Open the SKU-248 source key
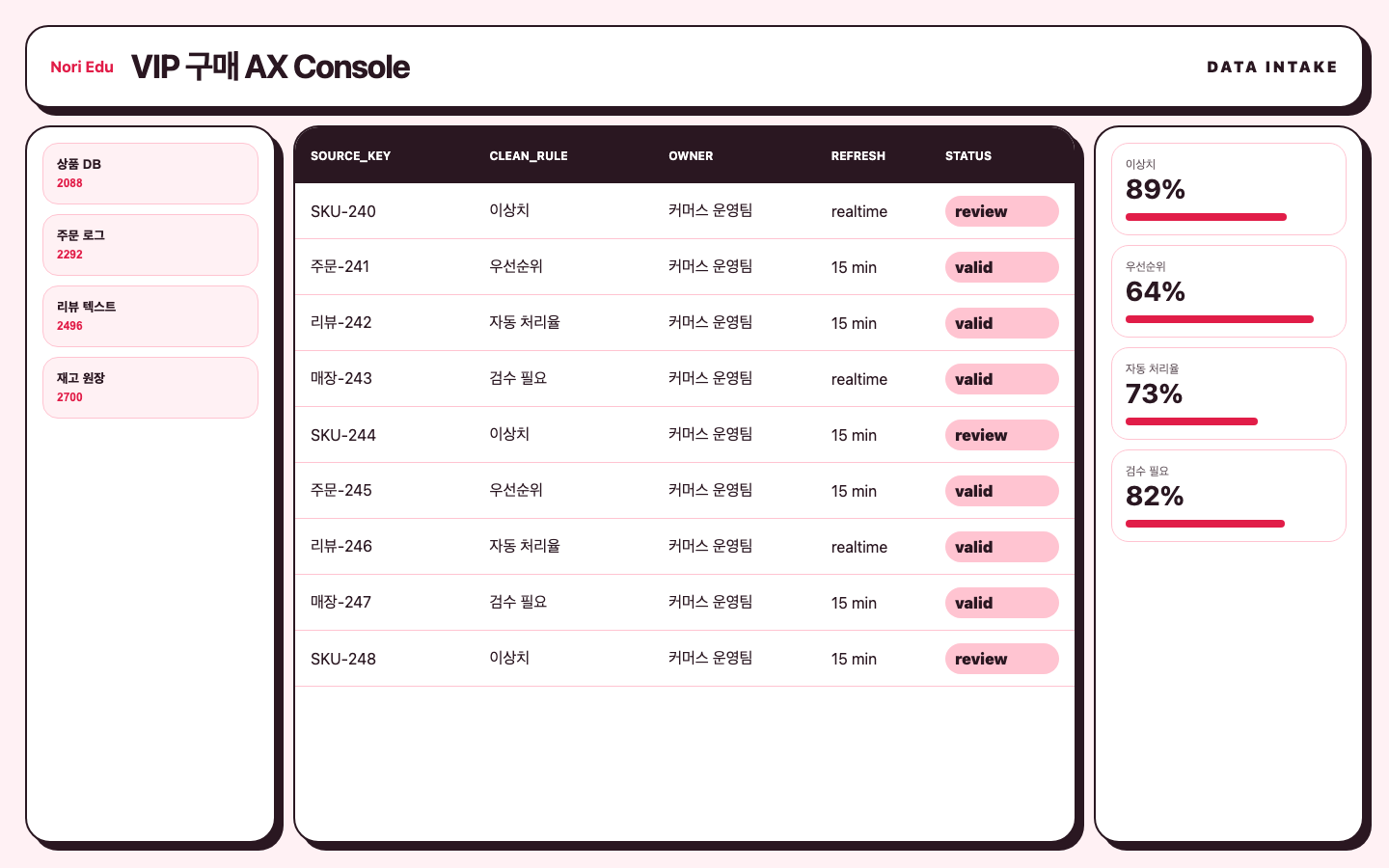Image resolution: width=1389 pixels, height=868 pixels. (x=343, y=659)
